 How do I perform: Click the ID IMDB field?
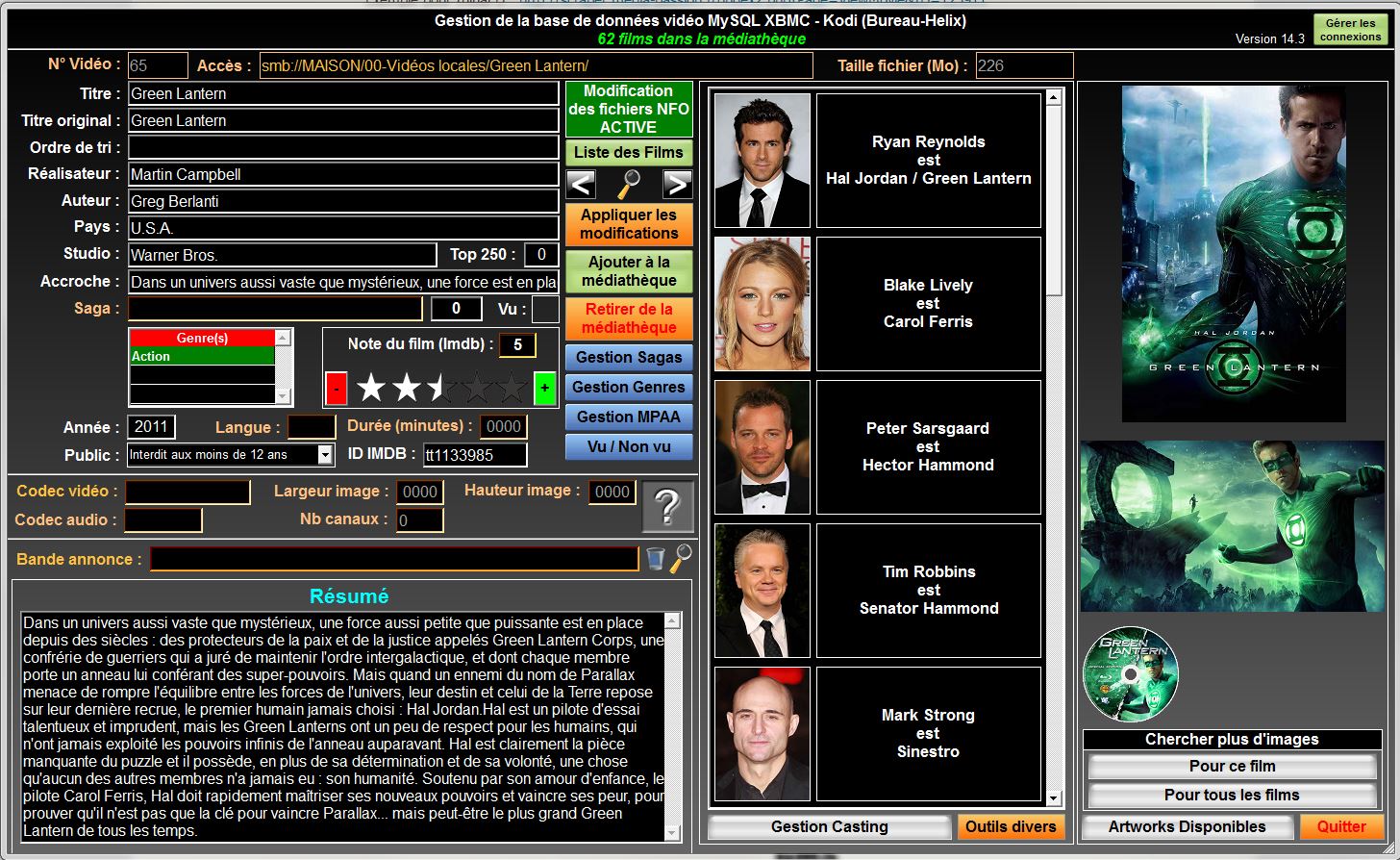[475, 455]
